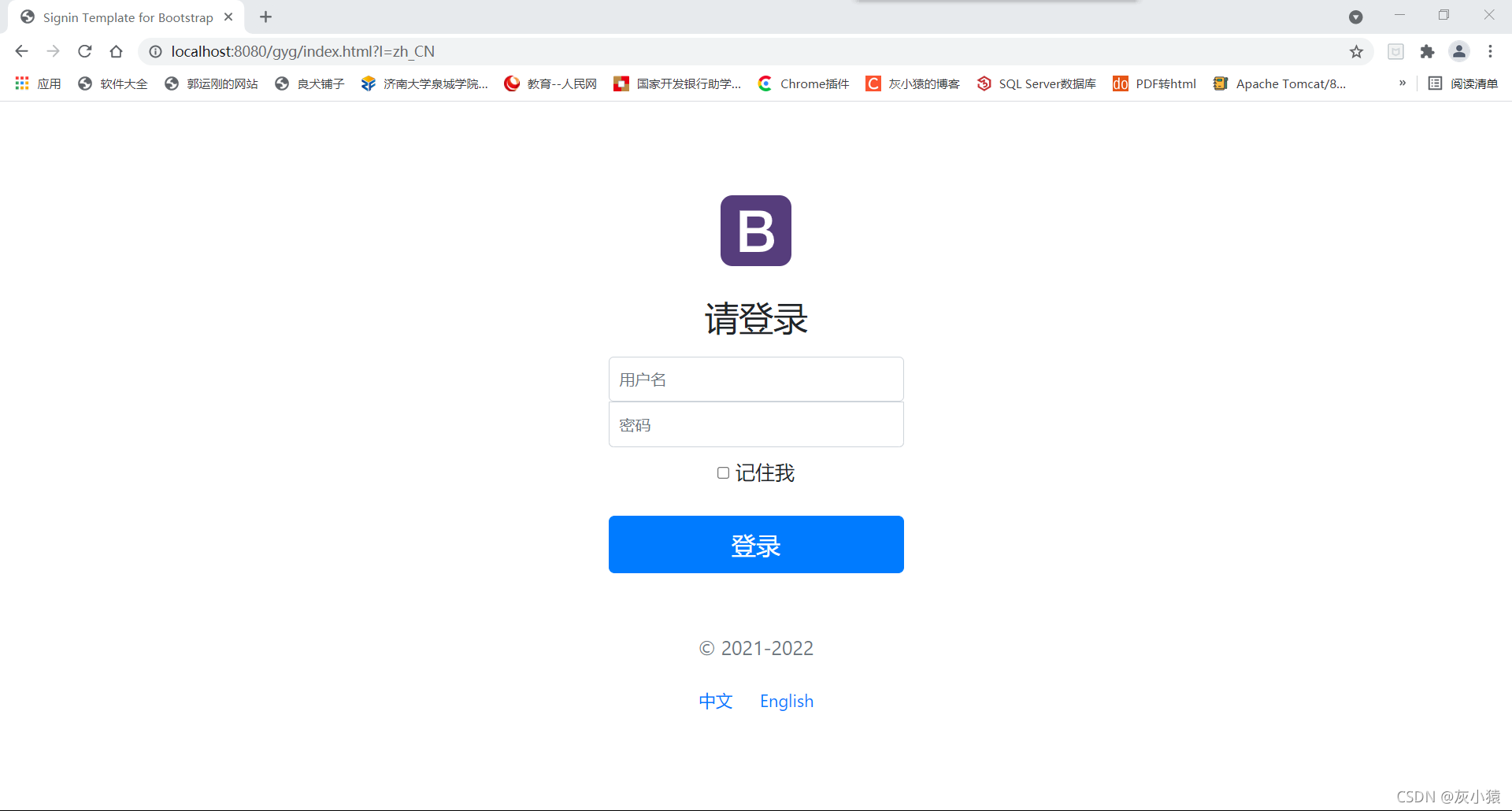The image size is (1512, 811).
Task: Open the 济南大学泉城学院 bookmark
Action: 424,83
